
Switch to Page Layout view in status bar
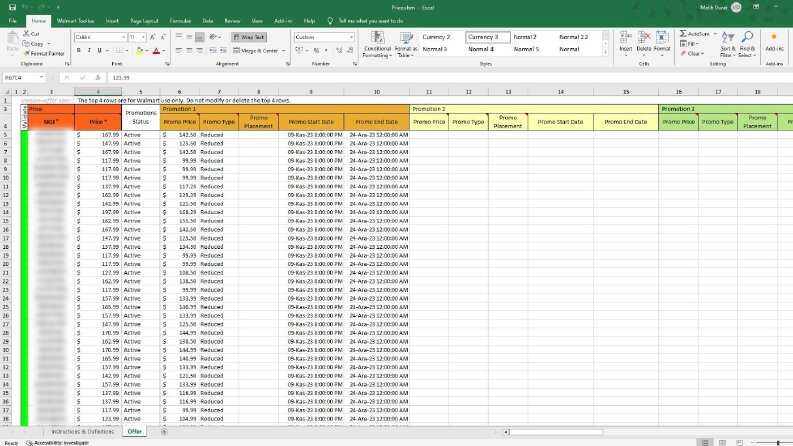722,442
